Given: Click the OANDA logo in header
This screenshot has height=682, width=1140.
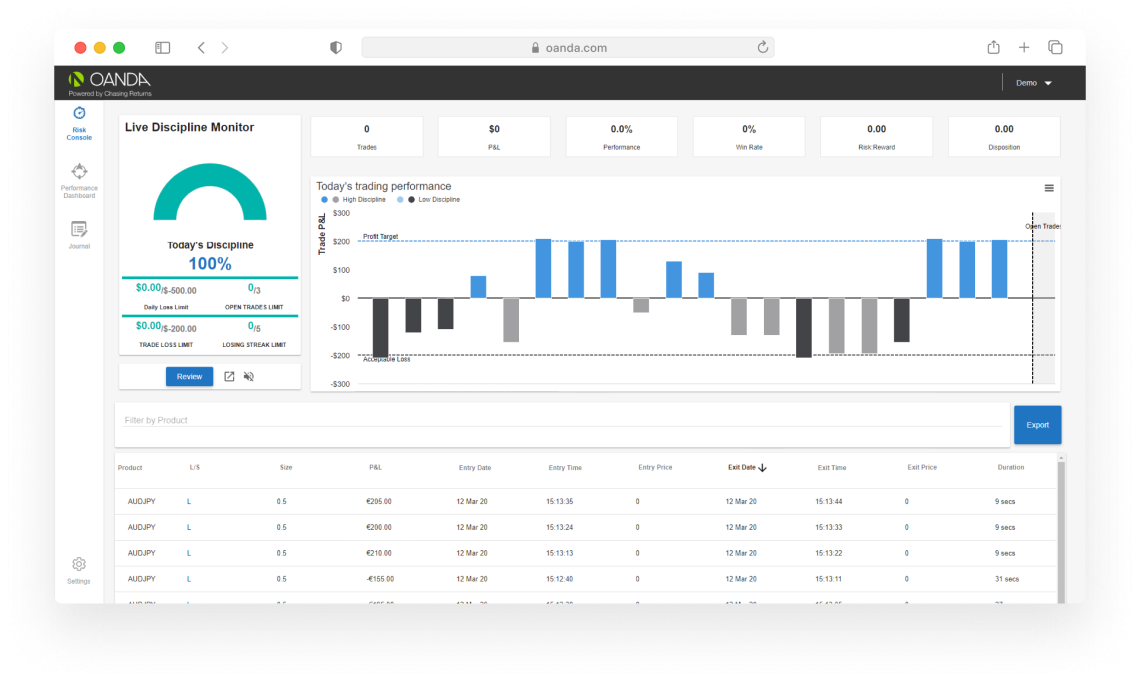Looking at the screenshot, I should click(110, 81).
